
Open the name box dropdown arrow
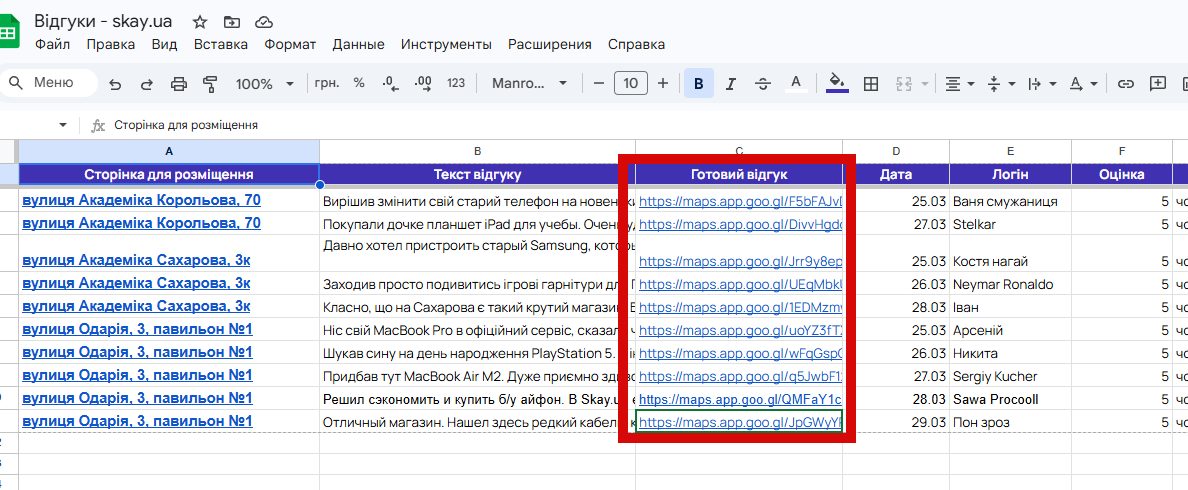click(63, 125)
